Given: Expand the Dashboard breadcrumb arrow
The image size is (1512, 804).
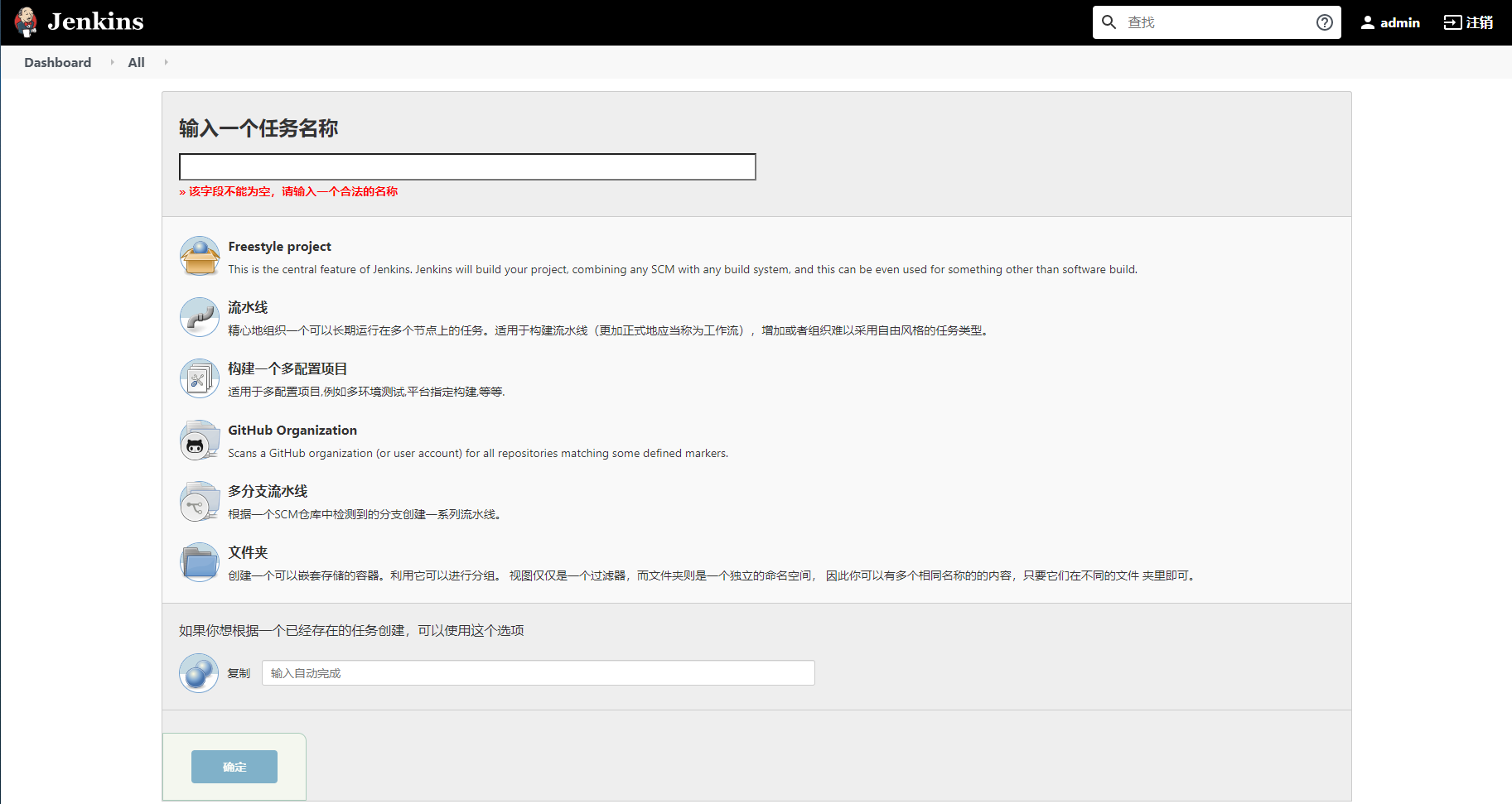Looking at the screenshot, I should tap(112, 62).
